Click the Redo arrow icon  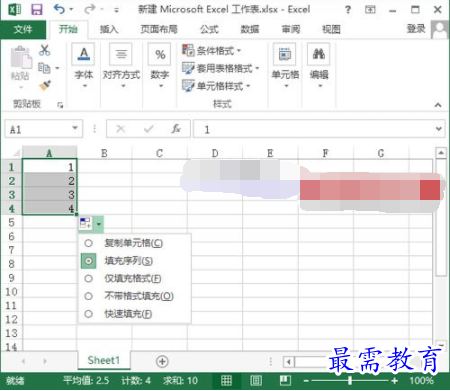tap(89, 9)
